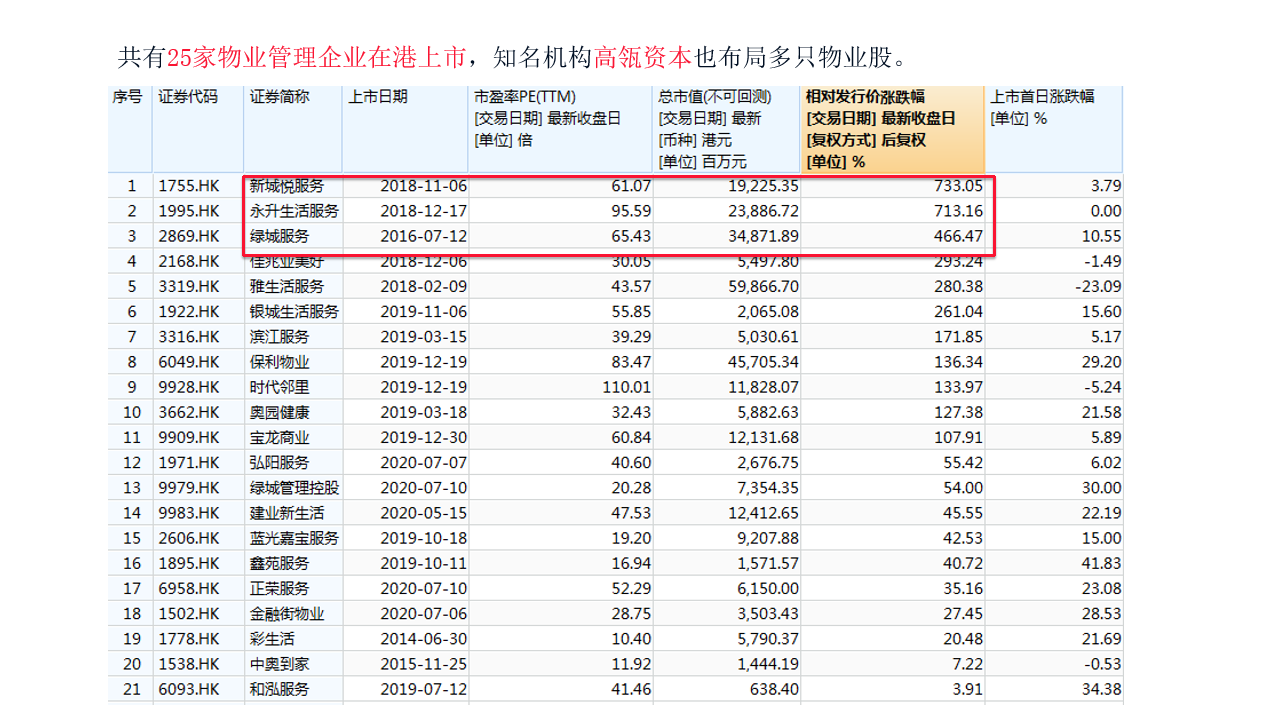Select stock code 9928.HK

pos(188,387)
